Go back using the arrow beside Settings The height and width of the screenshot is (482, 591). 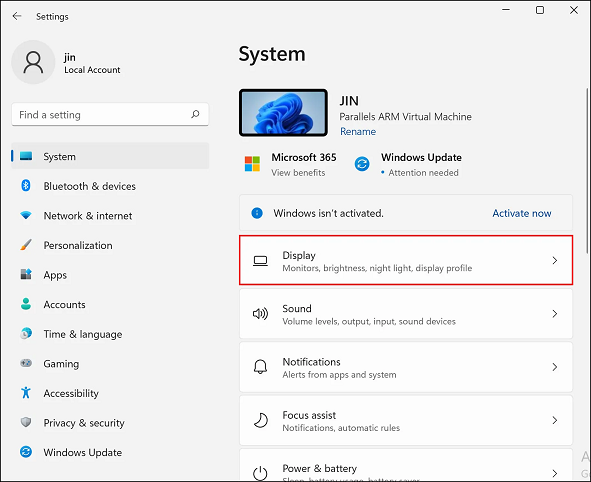tap(17, 16)
